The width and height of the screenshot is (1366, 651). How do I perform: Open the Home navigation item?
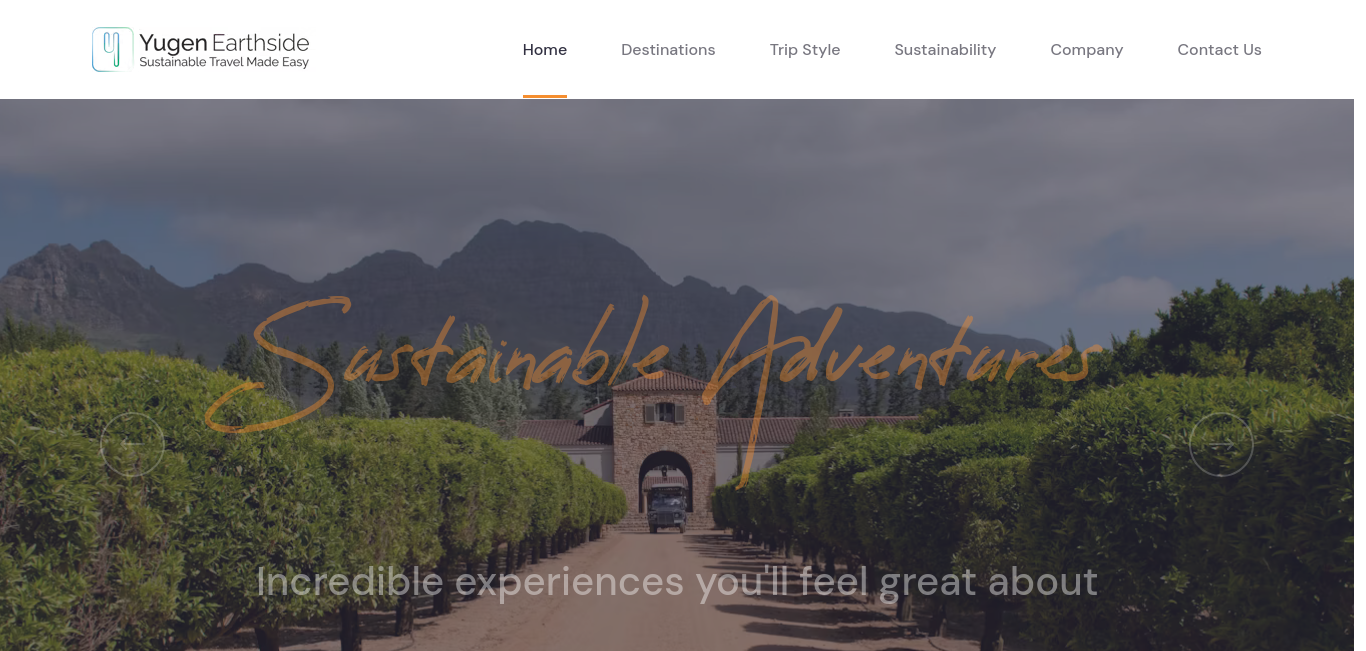tap(545, 50)
